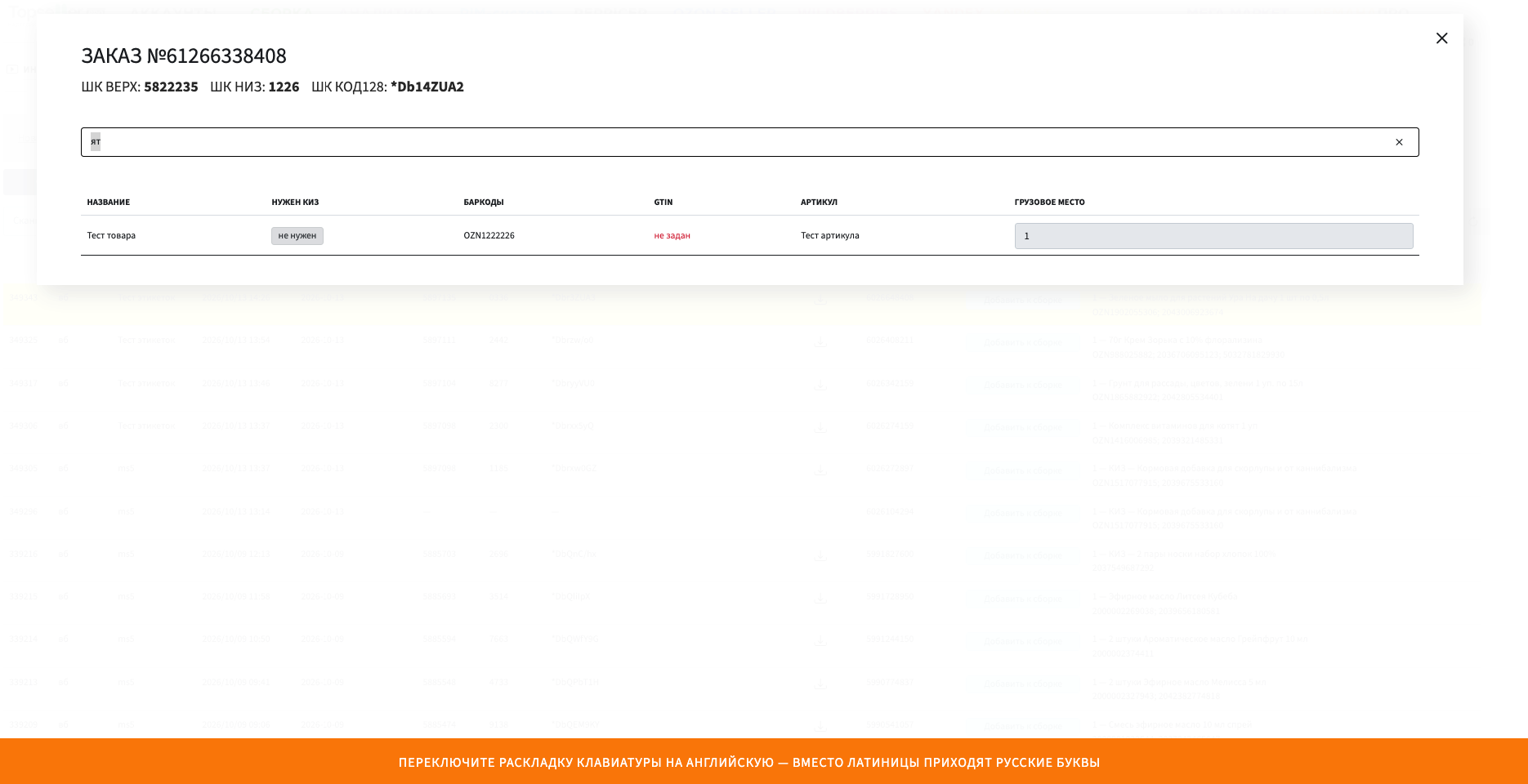Click the Грузовое место input with value 1
The image size is (1528, 784).
click(1213, 236)
